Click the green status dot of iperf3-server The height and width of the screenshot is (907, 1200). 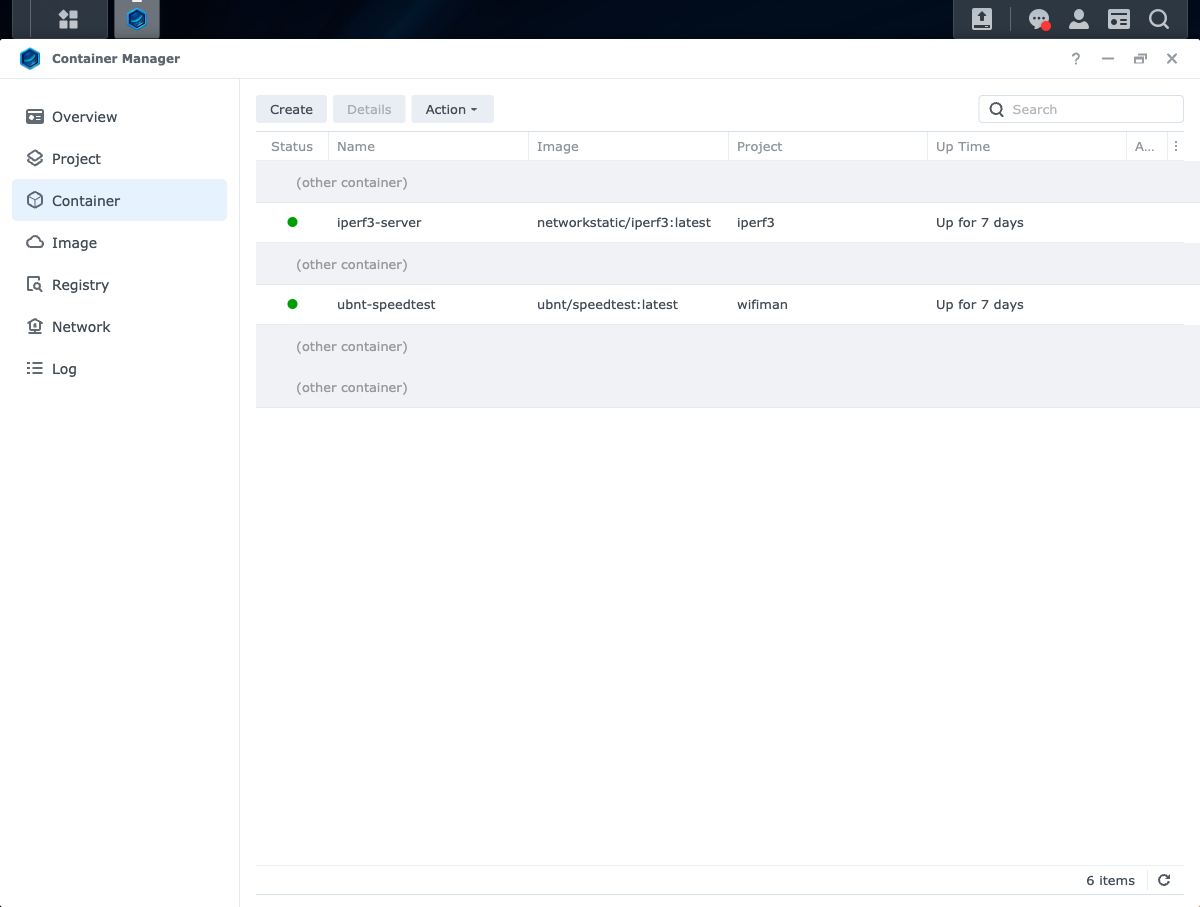pyautogui.click(x=292, y=222)
